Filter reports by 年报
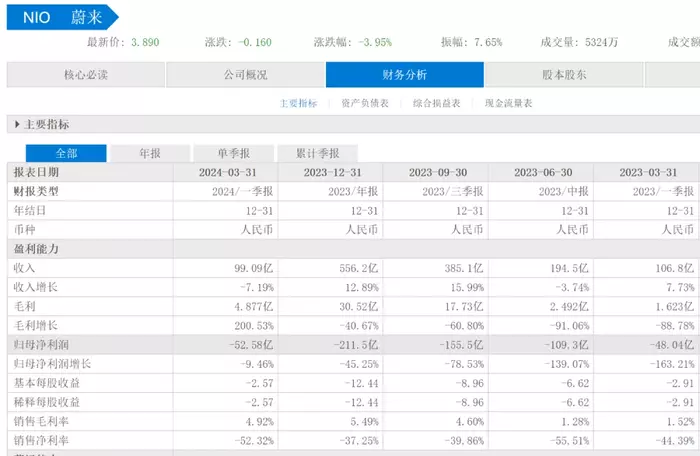Image resolution: width=700 pixels, height=456 pixels. (x=149, y=153)
